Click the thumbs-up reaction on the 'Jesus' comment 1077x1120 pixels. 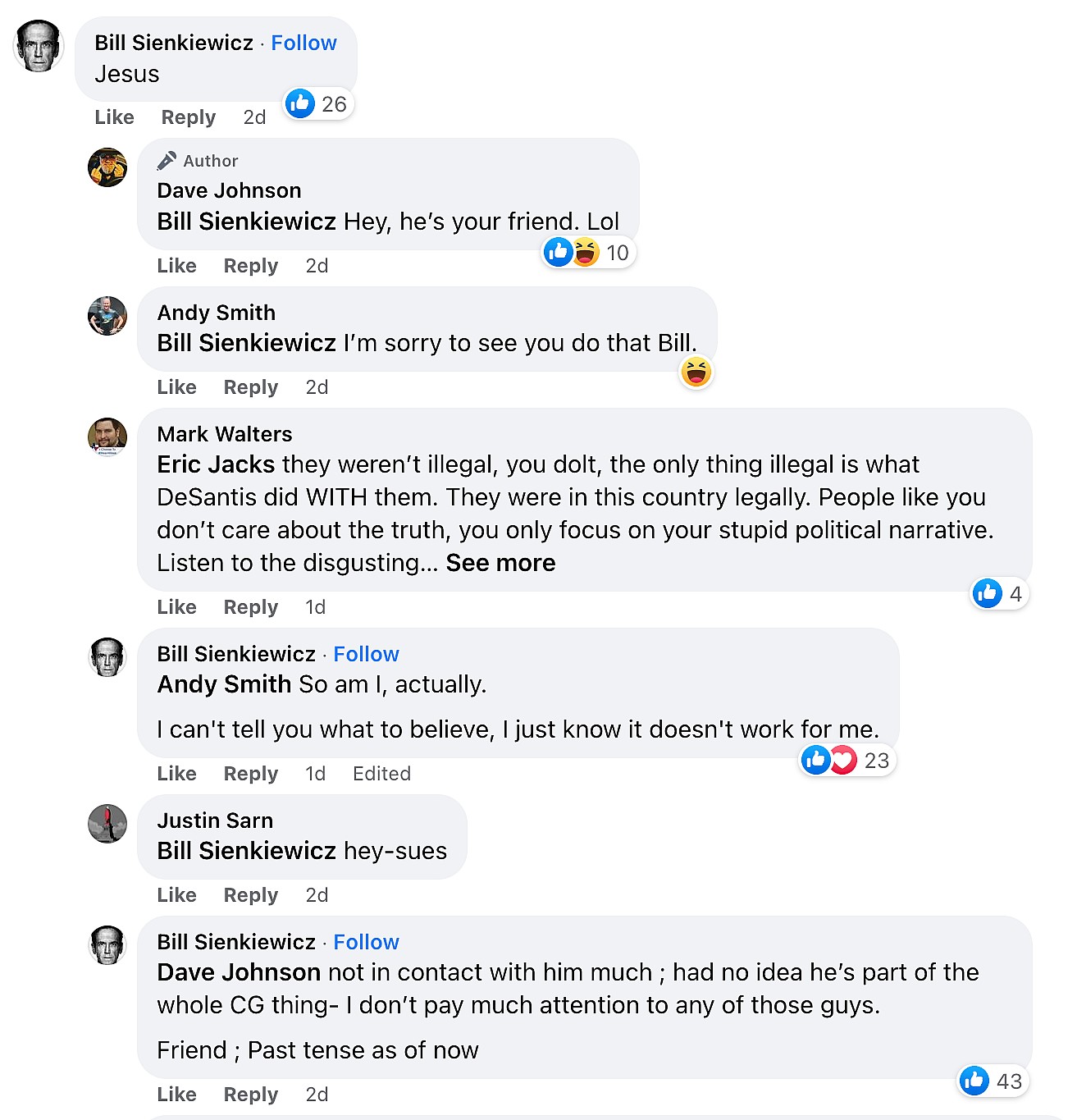coord(300,103)
